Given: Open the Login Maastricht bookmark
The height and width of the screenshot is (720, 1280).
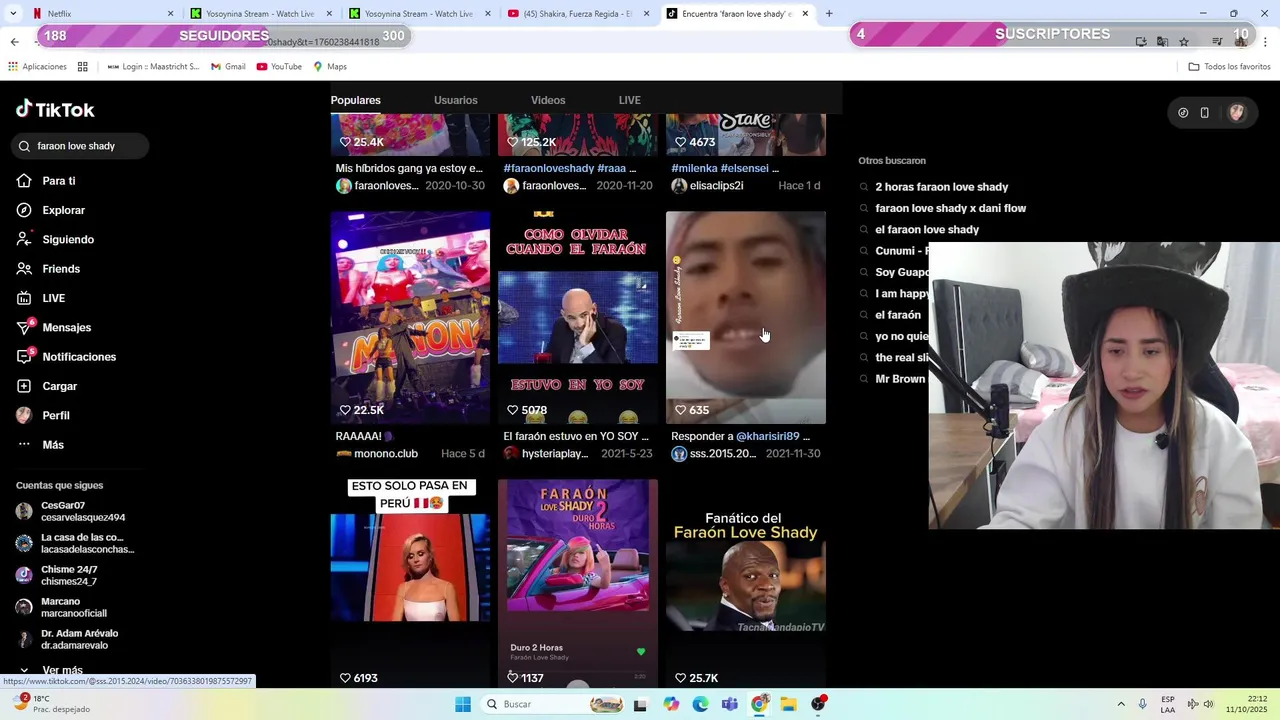Looking at the screenshot, I should pyautogui.click(x=153, y=67).
